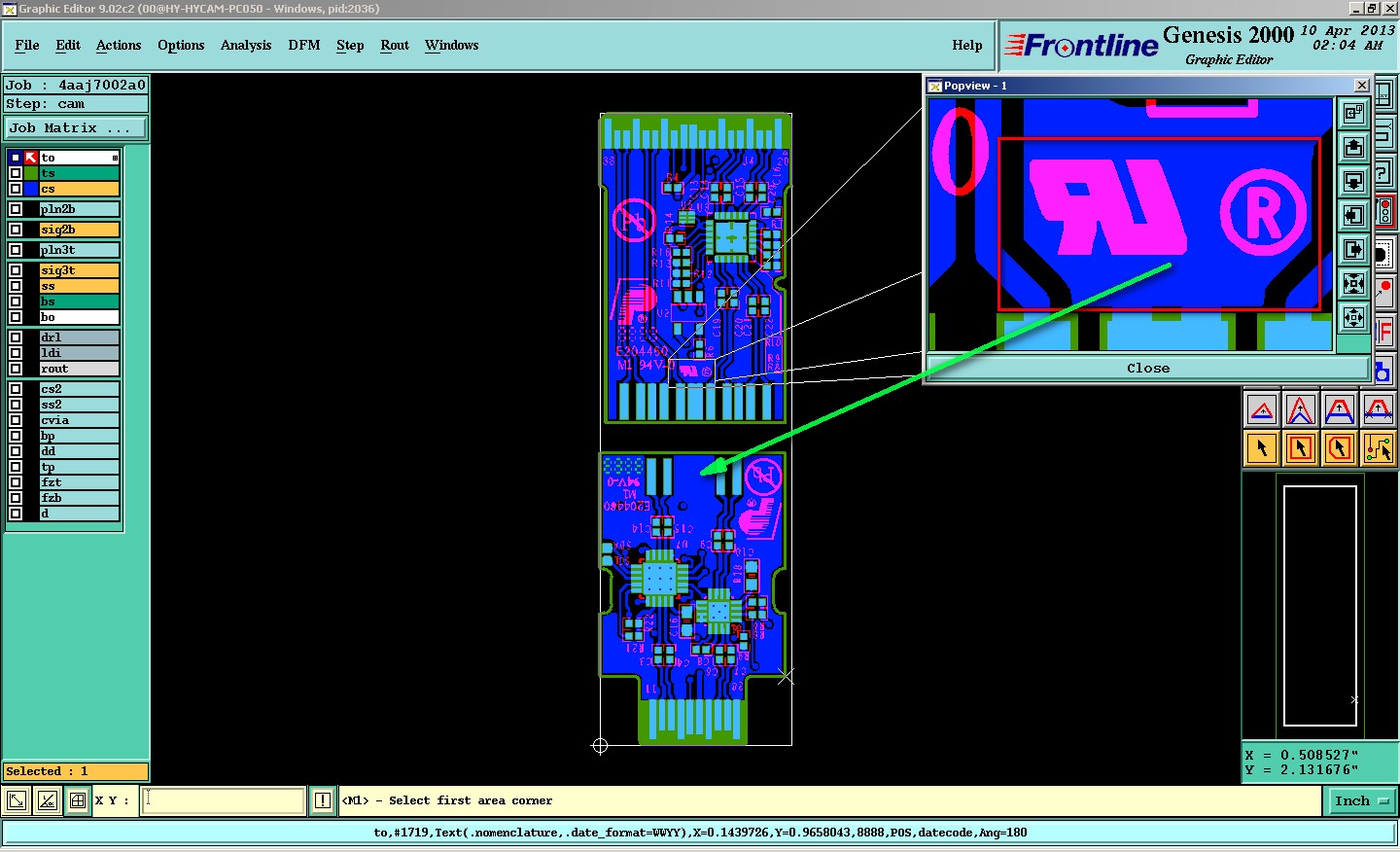This screenshot has height=852, width=1400.
Task: Select layer name 'ss' in layer list
Action: (80, 286)
